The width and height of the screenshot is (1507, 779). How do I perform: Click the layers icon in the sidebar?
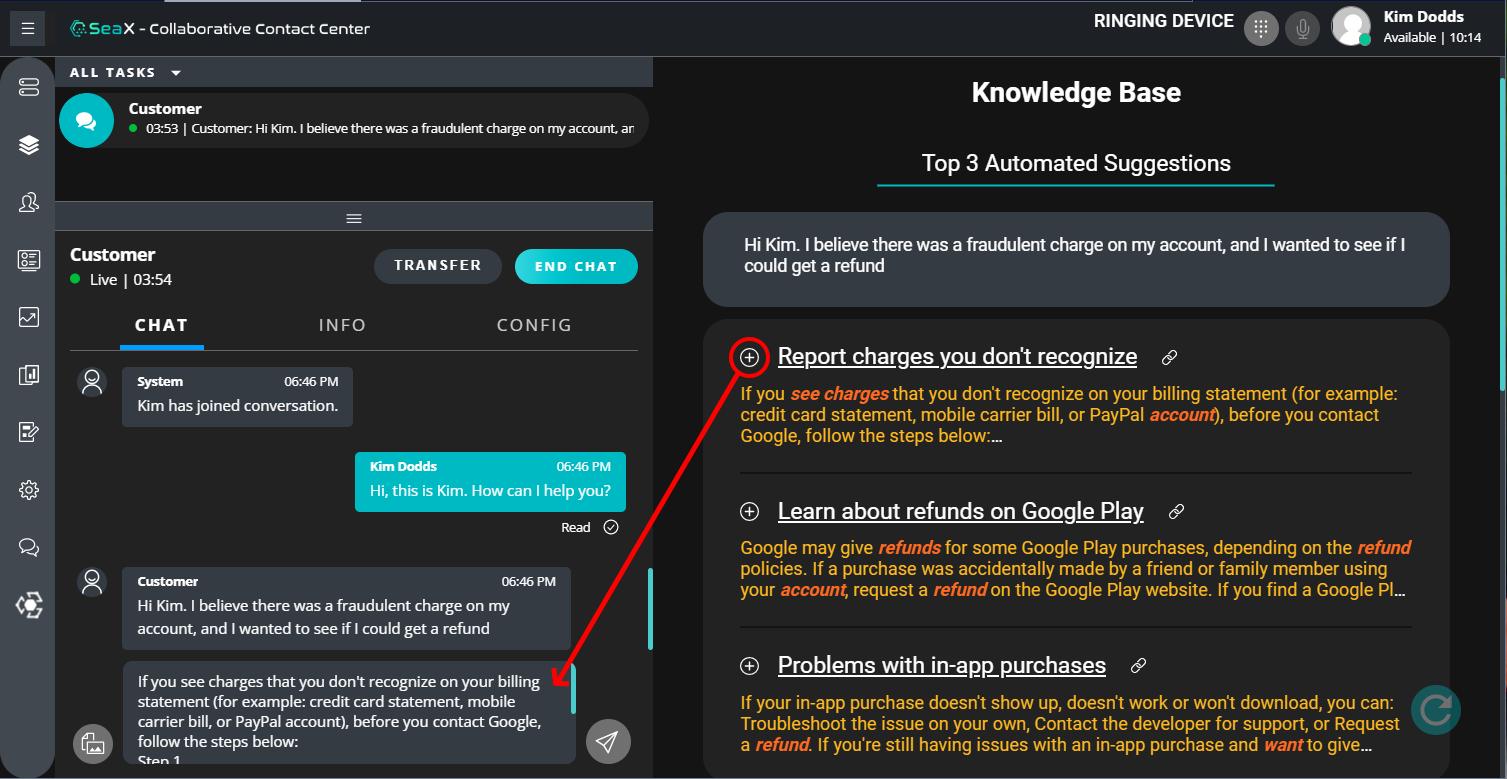coord(28,145)
